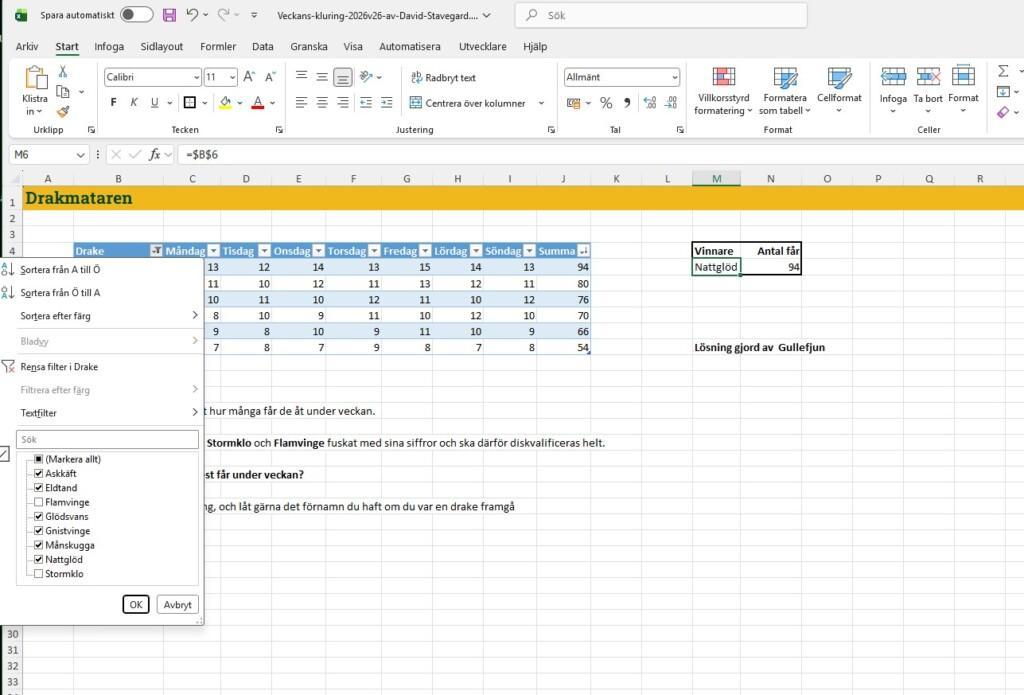Viewport: 1024px width, 695px height.
Task: Click the Insert function fx icon
Action: pos(155,155)
